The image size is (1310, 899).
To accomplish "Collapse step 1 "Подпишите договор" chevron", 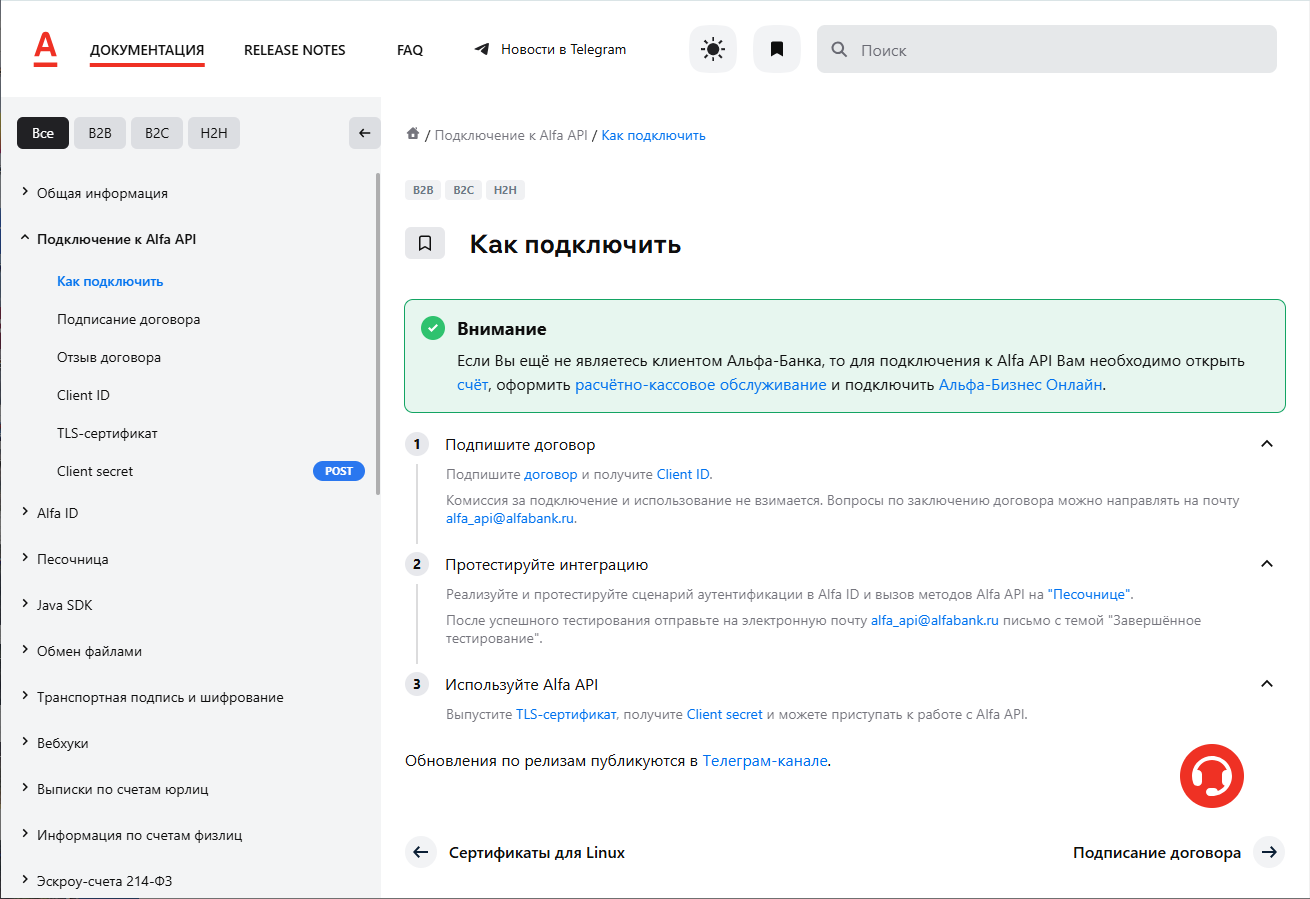I will click(1266, 444).
